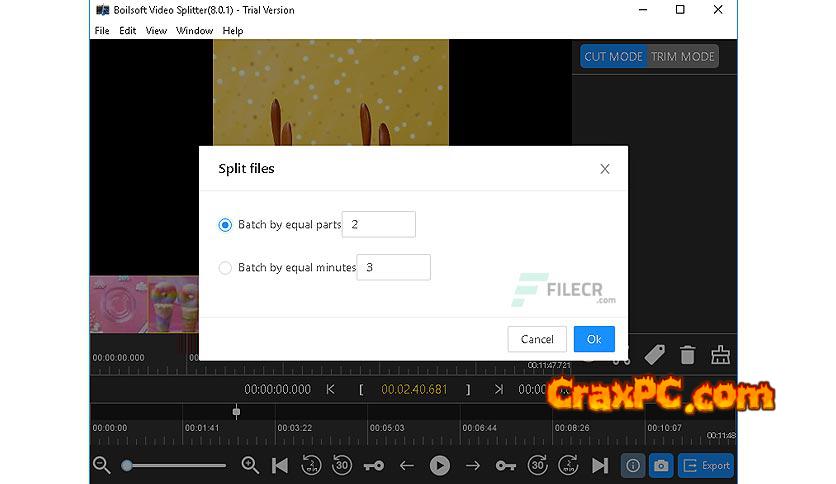836x484 pixels.
Task: Click the zoom in magnifier icon
Action: click(x=250, y=465)
